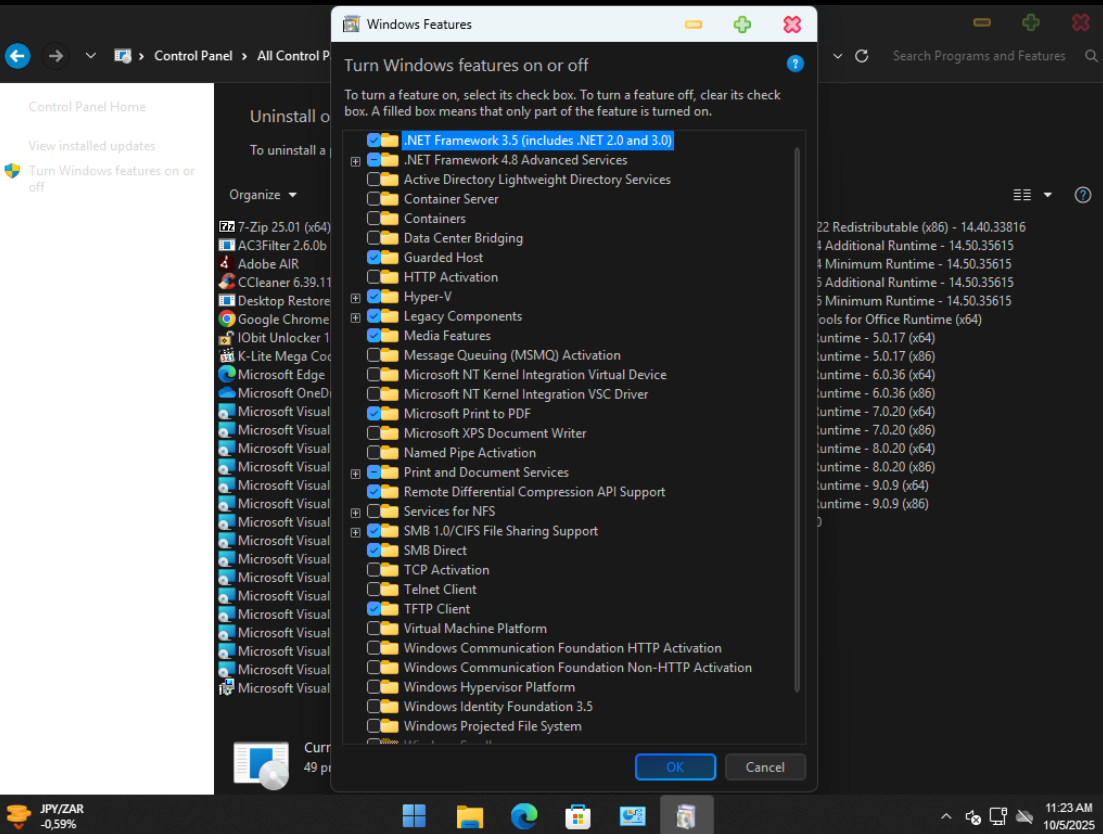1103x834 pixels.
Task: Click the OK button
Action: 675,767
